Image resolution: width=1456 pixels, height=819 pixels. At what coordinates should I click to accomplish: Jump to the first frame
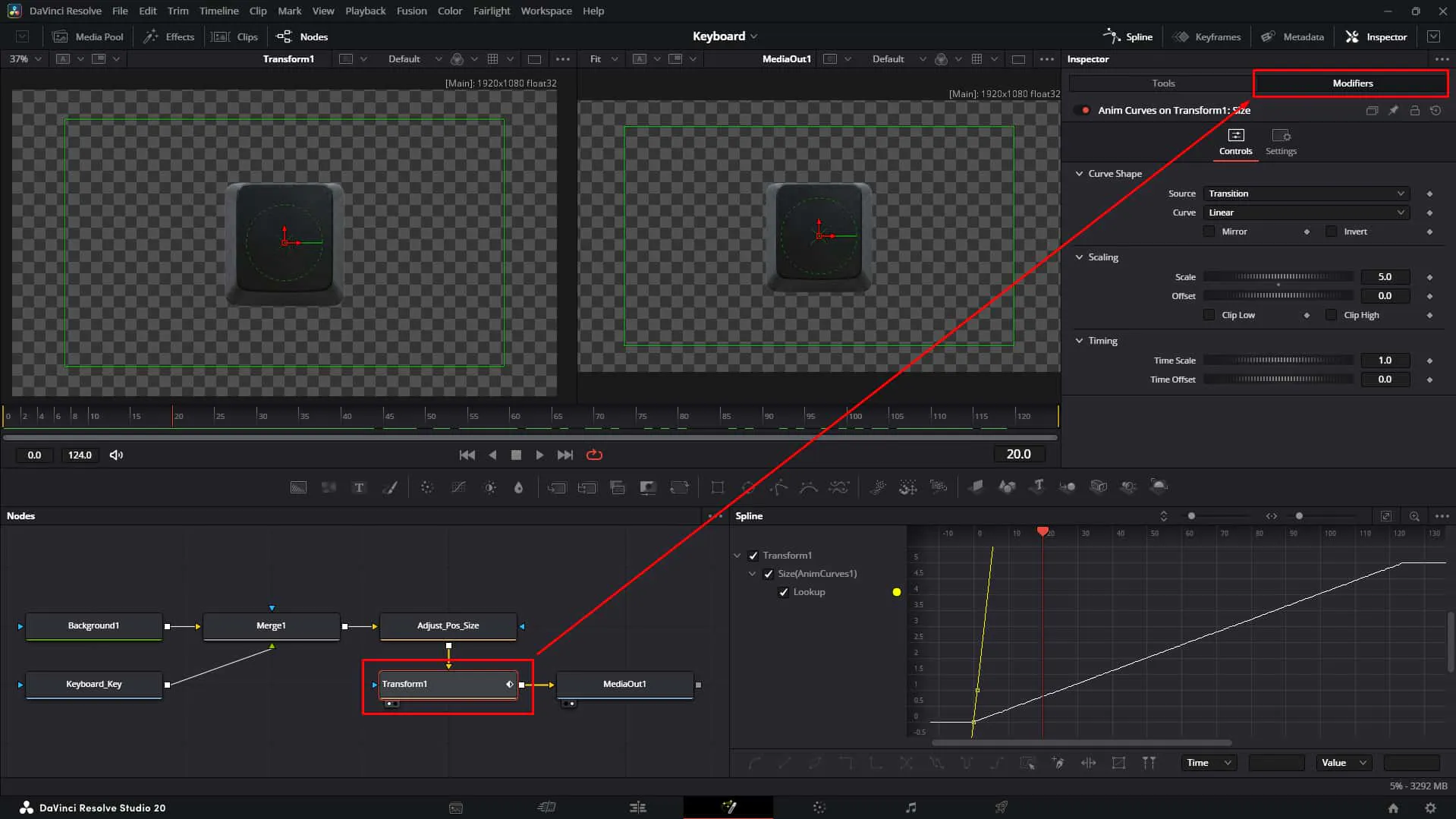[467, 455]
